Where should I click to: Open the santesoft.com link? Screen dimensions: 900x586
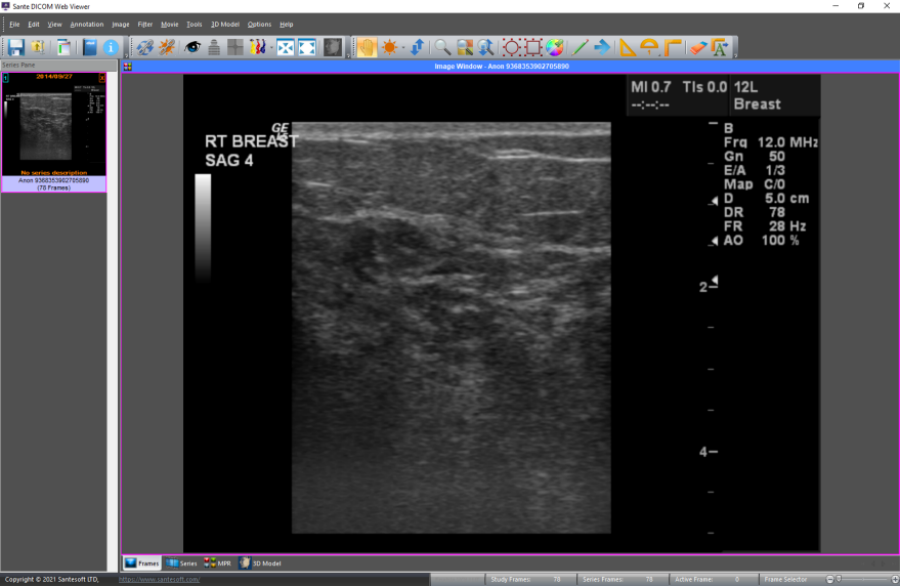tap(159, 580)
